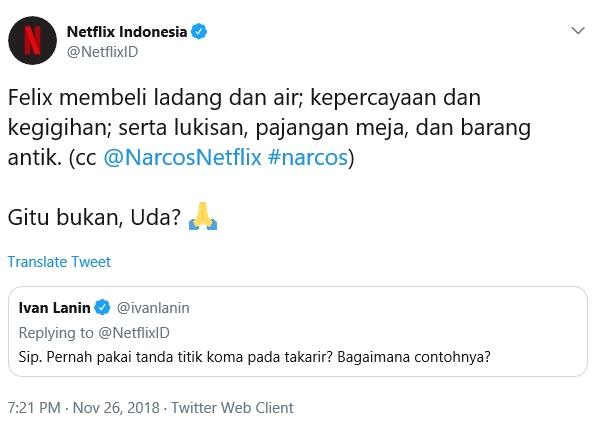Image resolution: width=595 pixels, height=431 pixels.
Task: Click the Netflix Indonesia profile avatar
Action: (x=32, y=41)
